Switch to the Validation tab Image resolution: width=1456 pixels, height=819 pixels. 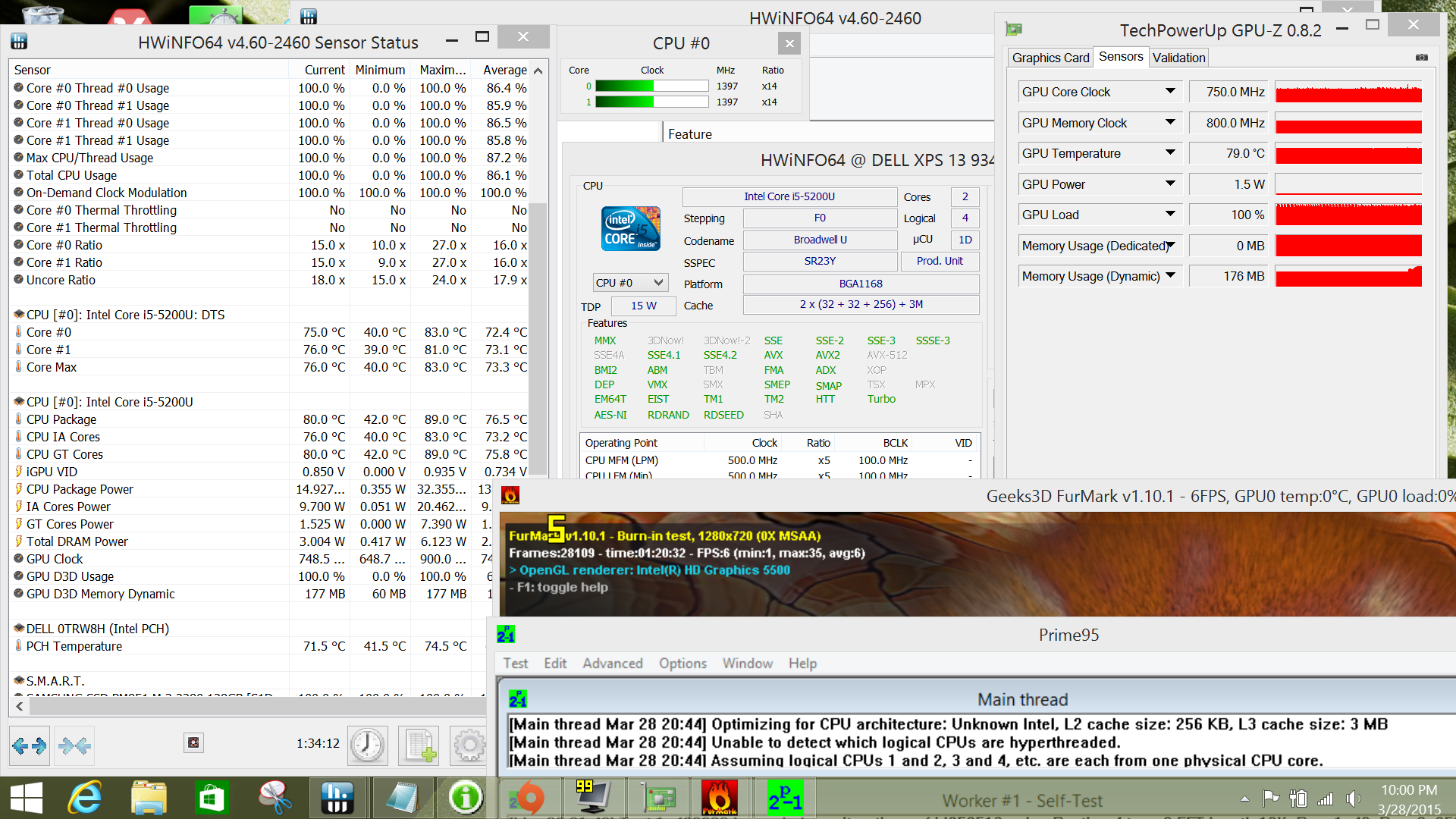pos(1178,58)
